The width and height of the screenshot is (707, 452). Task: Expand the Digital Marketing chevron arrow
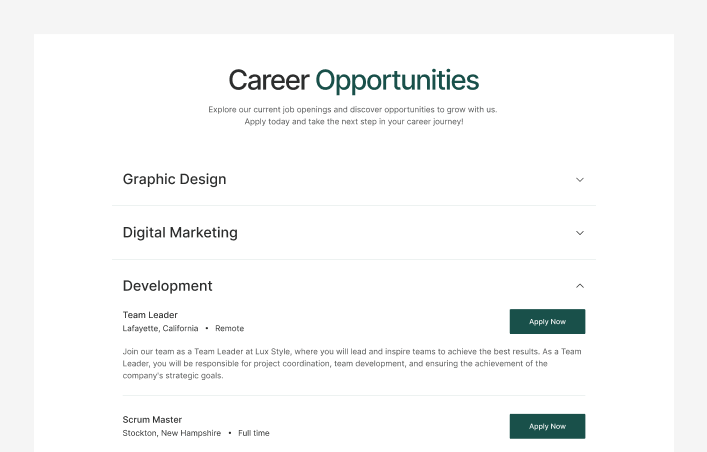point(580,233)
